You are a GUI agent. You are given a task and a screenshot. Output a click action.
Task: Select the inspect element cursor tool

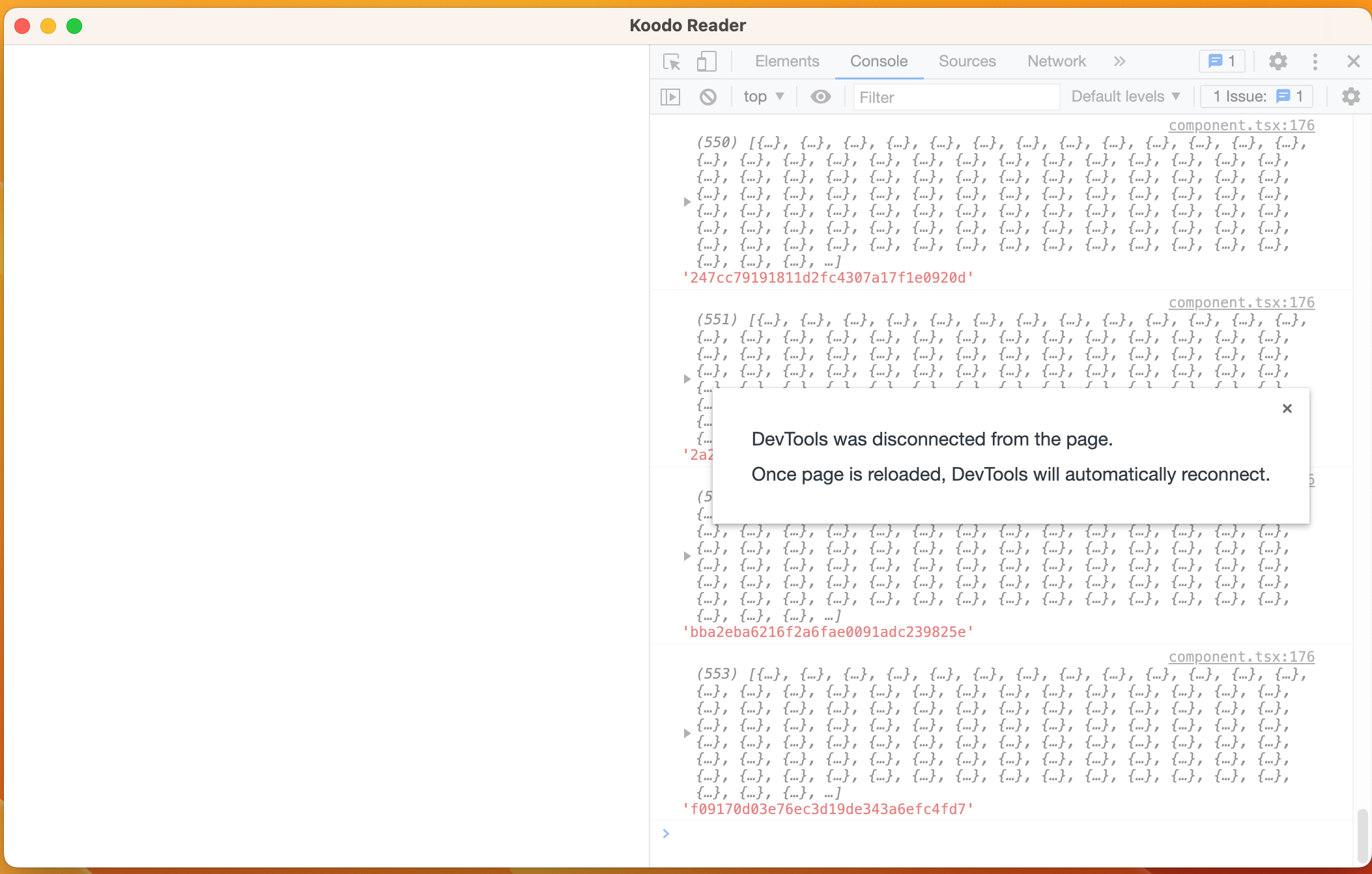point(672,61)
